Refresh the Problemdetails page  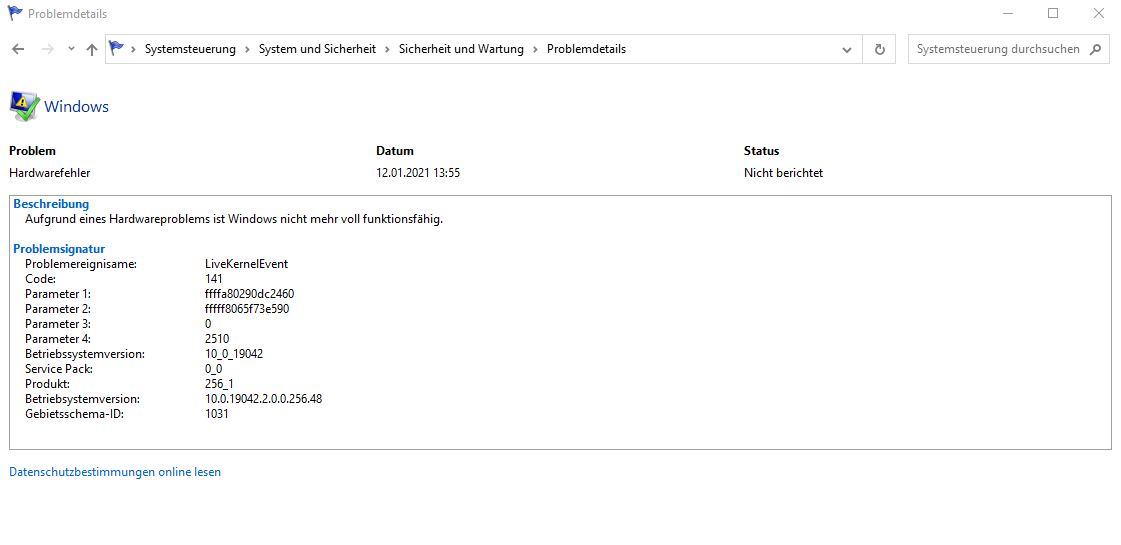pyautogui.click(x=879, y=49)
